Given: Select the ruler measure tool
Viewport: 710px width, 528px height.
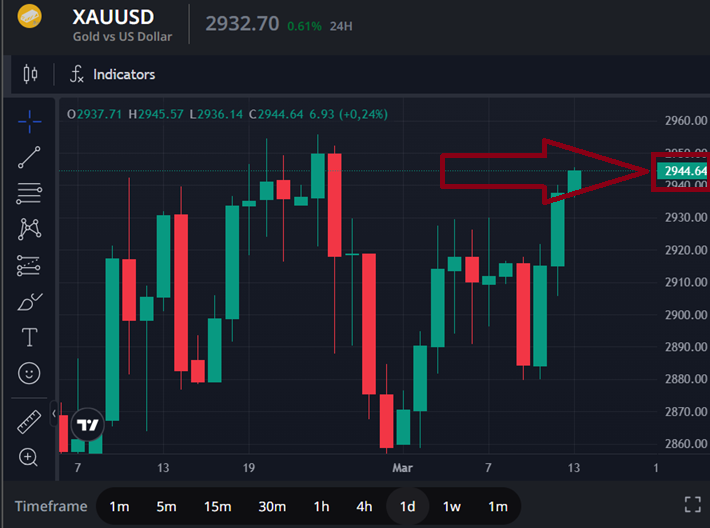Looking at the screenshot, I should pos(29,422).
